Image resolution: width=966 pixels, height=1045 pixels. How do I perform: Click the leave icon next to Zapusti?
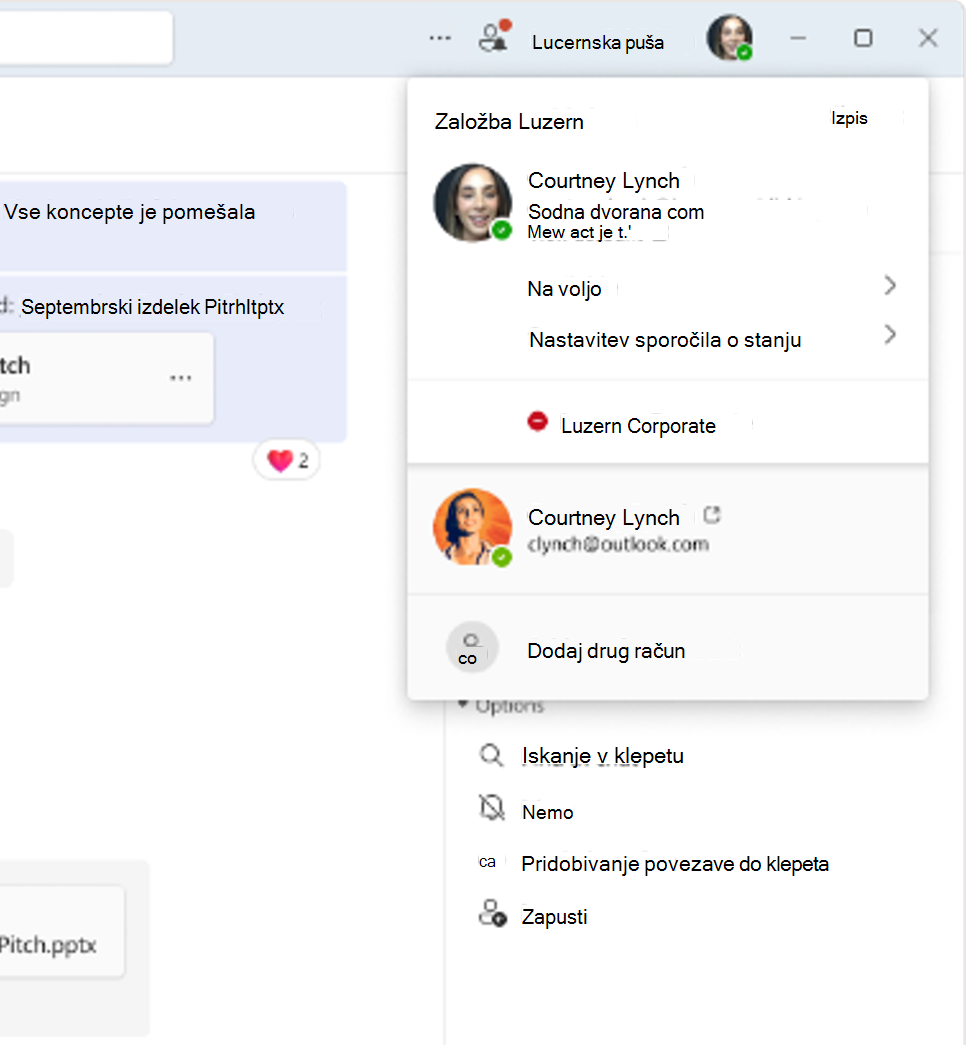[x=493, y=914]
